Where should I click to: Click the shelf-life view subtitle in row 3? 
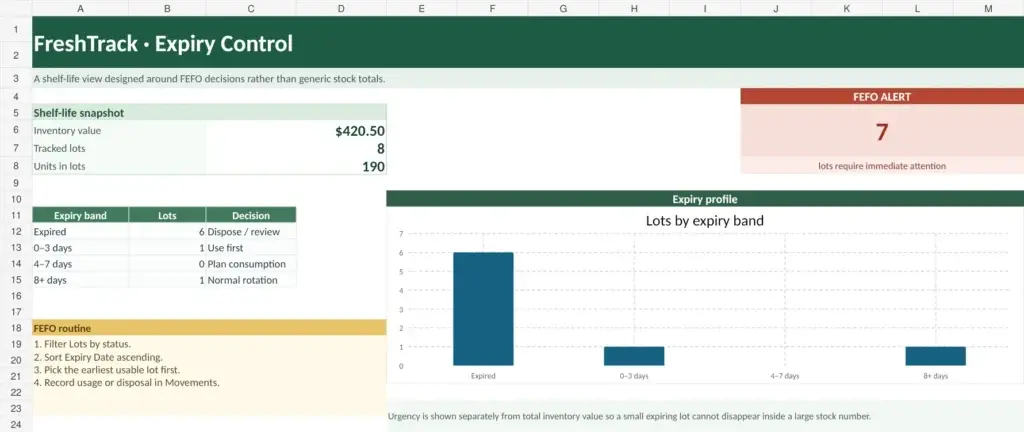[209, 79]
